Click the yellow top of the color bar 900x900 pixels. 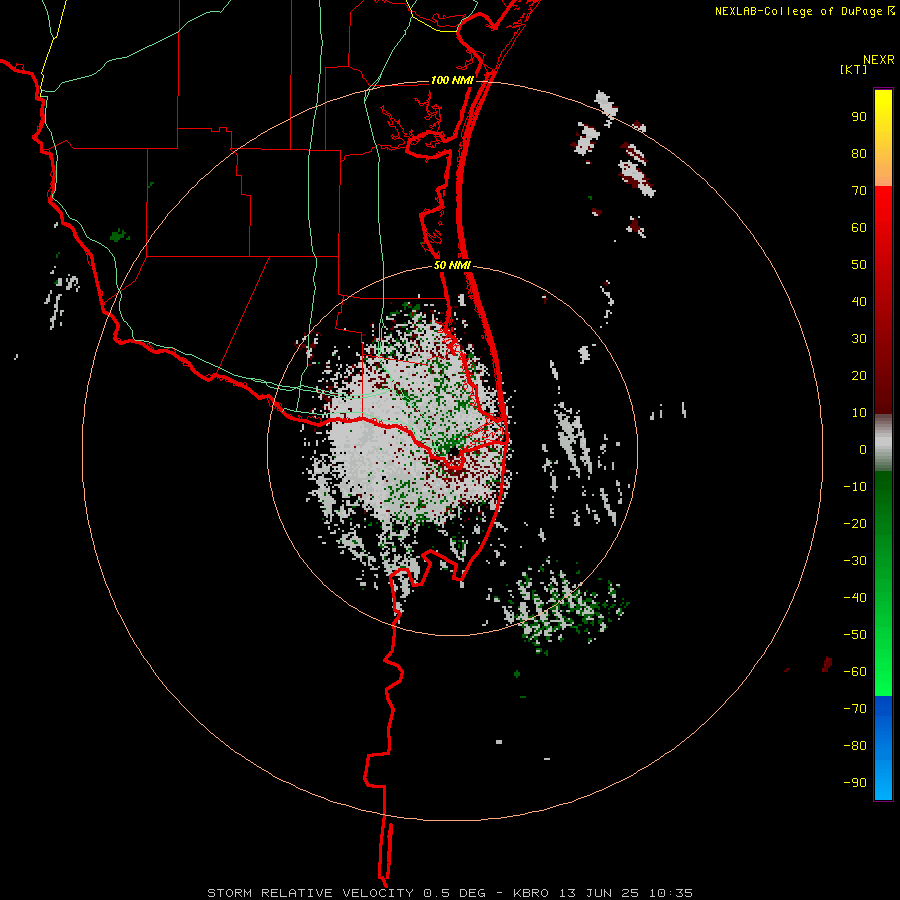point(883,109)
